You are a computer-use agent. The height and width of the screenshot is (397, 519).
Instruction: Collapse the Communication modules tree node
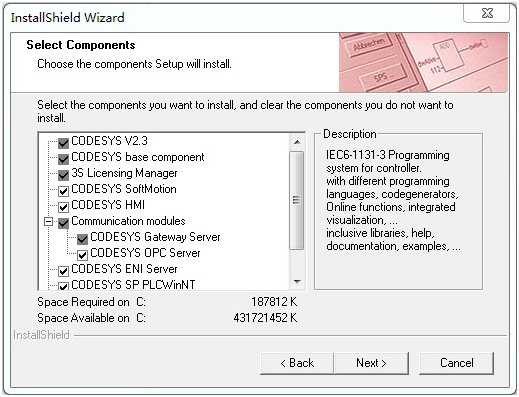pos(49,222)
